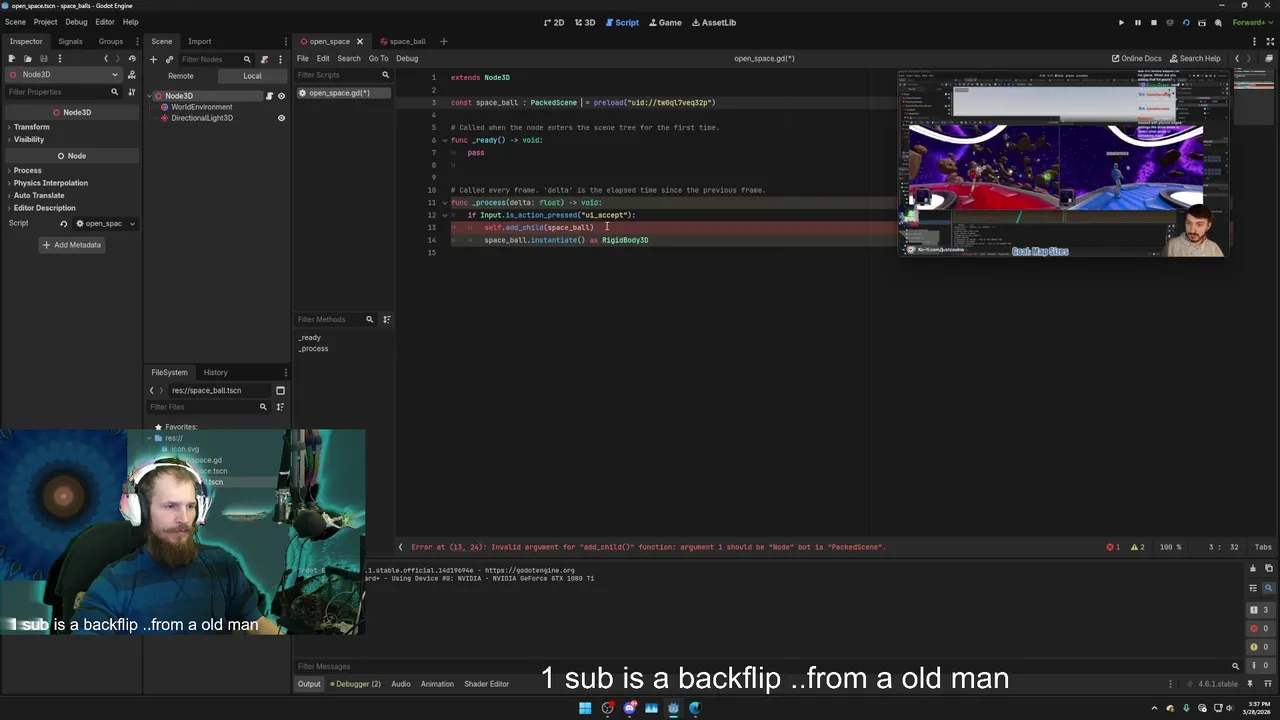The width and height of the screenshot is (1280, 720).
Task: Click the Search Help button
Action: click(x=1195, y=58)
